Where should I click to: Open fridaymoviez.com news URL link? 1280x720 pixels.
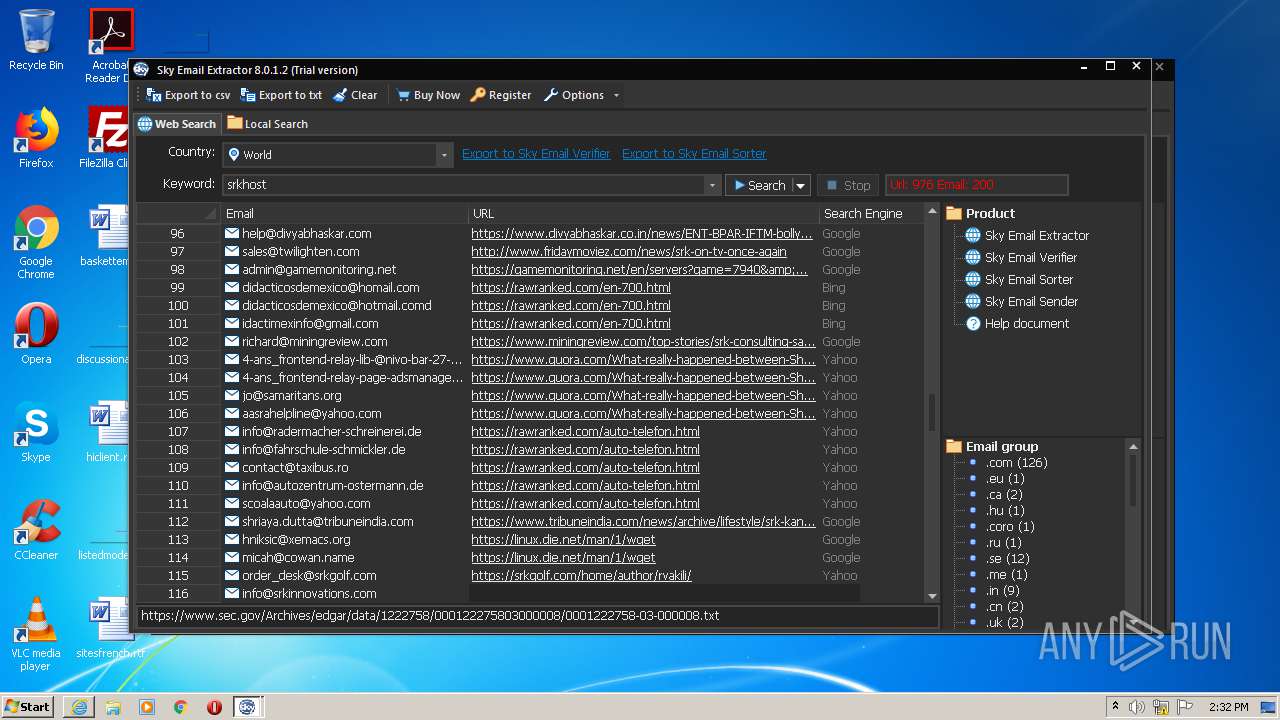pos(629,252)
